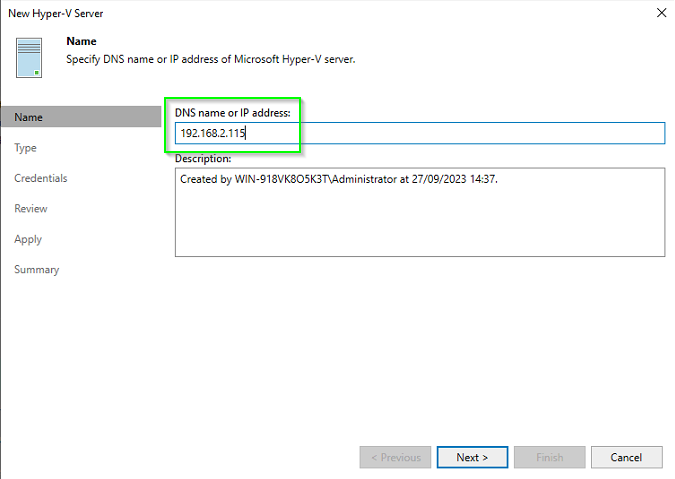This screenshot has width=675, height=479.
Task: Click the 'Description:' label
Action: tap(203, 158)
